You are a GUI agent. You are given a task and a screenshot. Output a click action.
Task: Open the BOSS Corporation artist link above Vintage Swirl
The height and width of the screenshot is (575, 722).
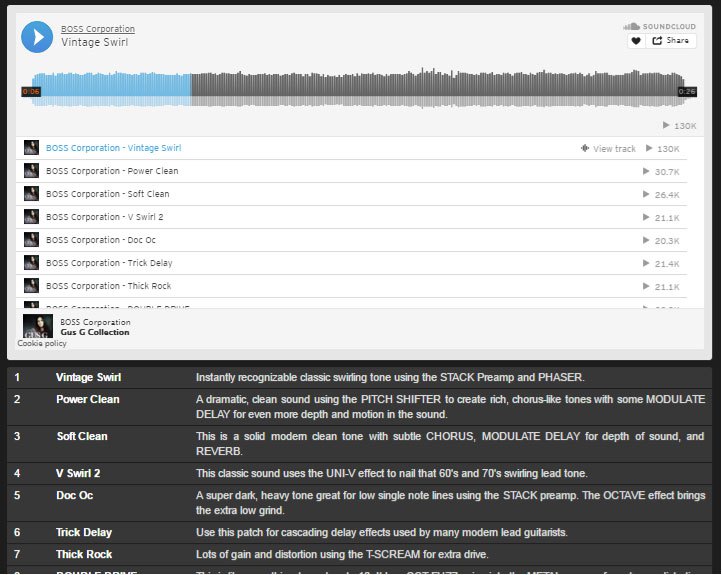(98, 29)
